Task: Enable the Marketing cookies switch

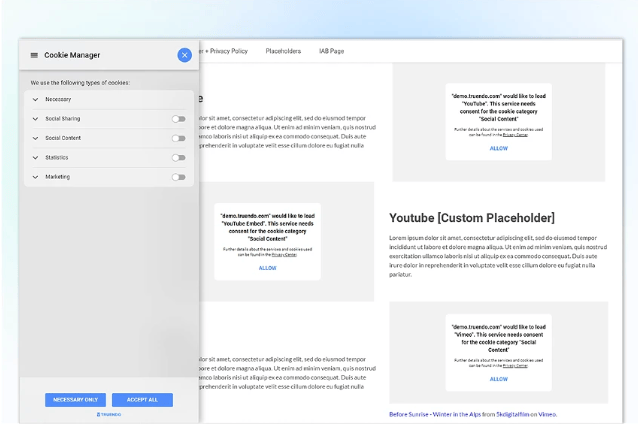Action: 178,177
